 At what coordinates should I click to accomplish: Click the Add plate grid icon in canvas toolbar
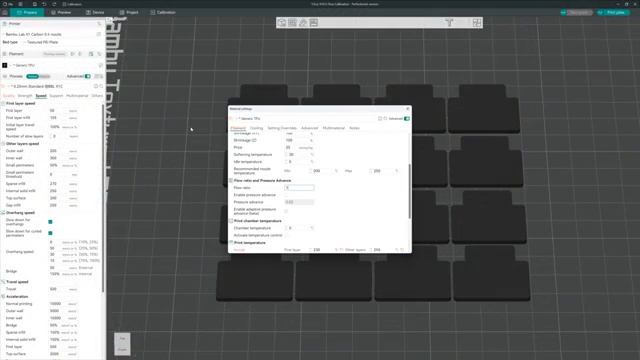point(292,23)
